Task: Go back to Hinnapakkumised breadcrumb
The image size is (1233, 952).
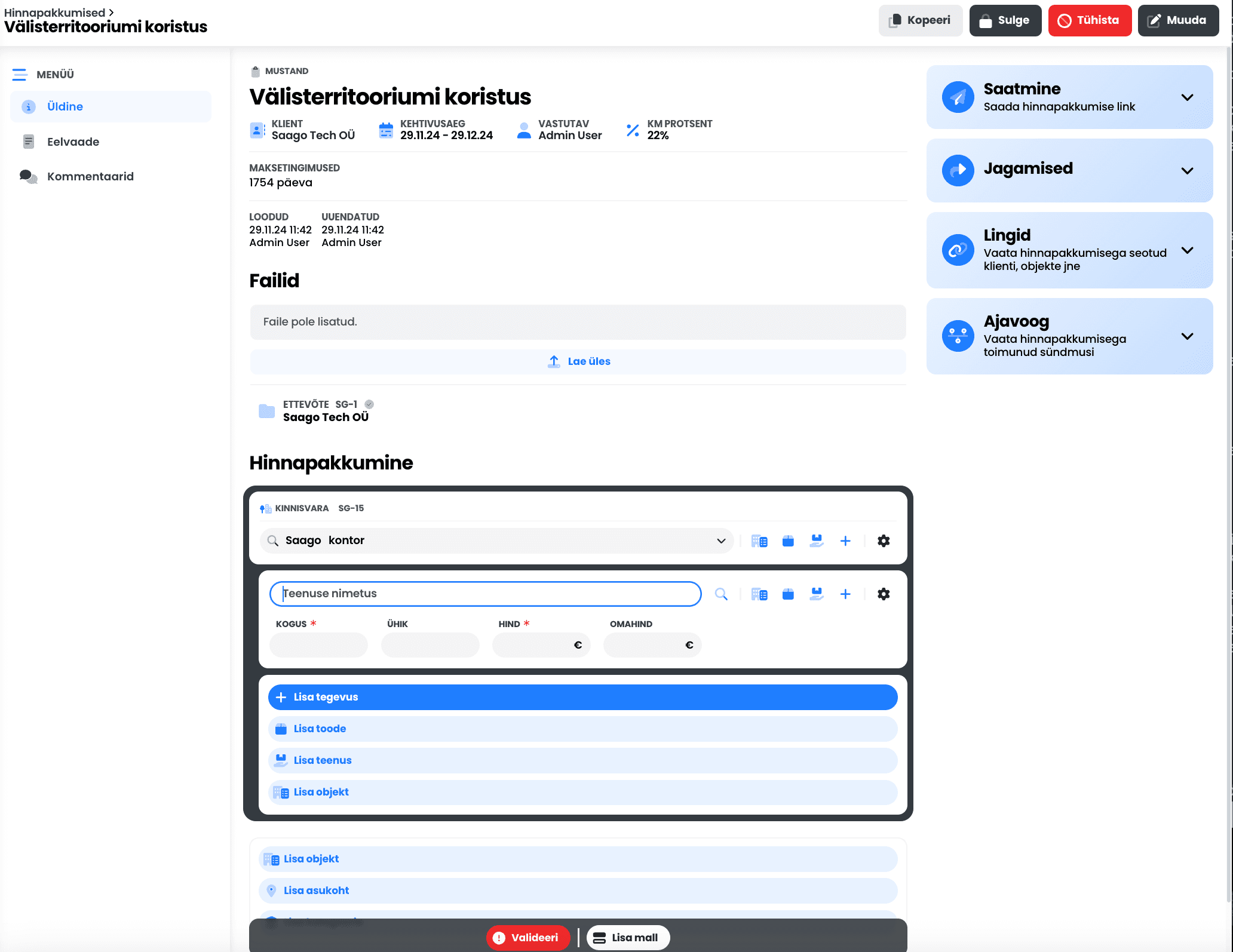Action: (x=55, y=13)
